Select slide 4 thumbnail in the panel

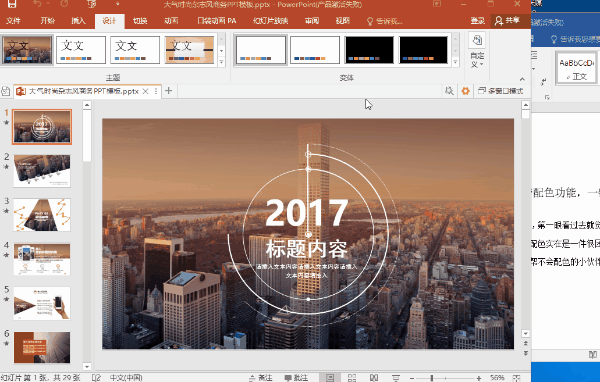click(x=42, y=259)
